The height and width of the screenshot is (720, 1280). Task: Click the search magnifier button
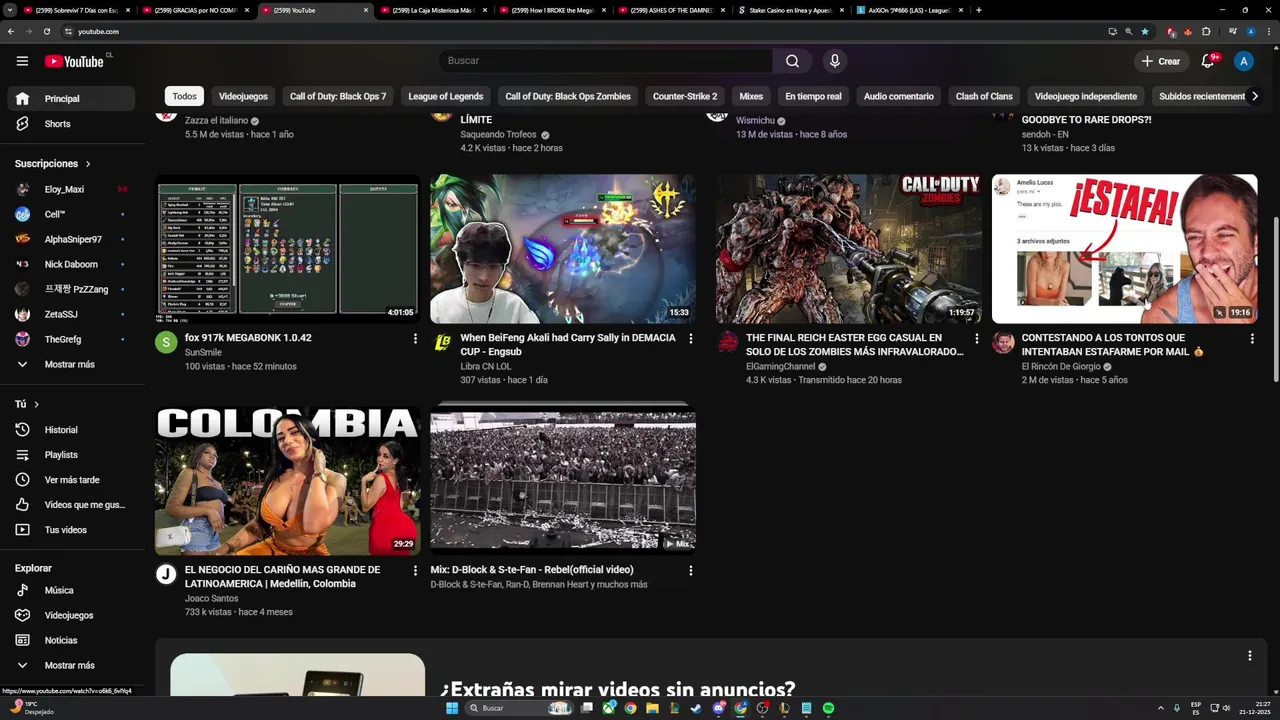click(x=792, y=61)
